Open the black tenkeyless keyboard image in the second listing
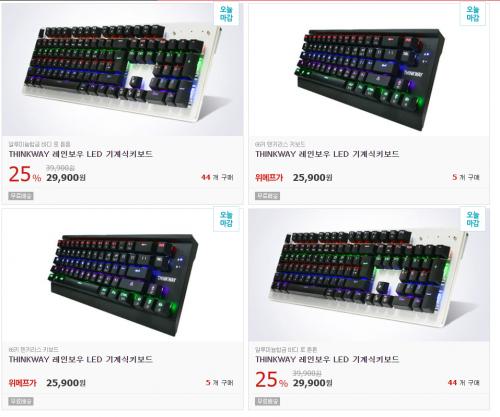 tap(369, 69)
